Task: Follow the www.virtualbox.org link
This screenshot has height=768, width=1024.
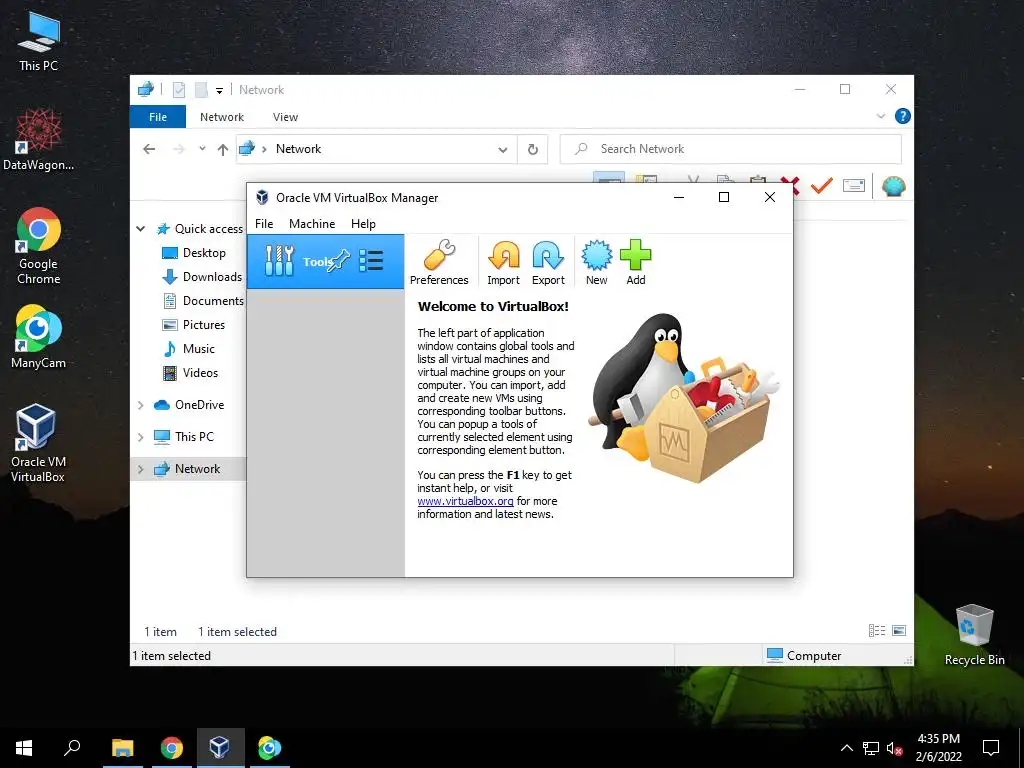Action: (x=465, y=501)
